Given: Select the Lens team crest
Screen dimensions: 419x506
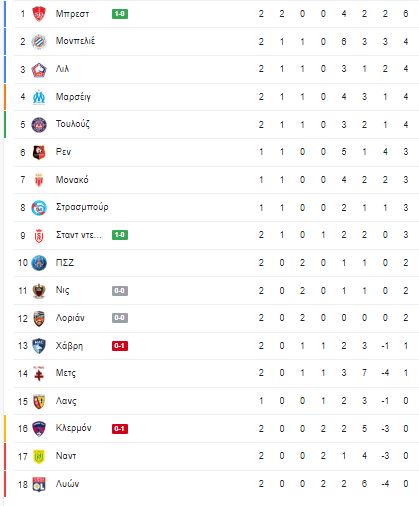Looking at the screenshot, I should pos(39,401).
